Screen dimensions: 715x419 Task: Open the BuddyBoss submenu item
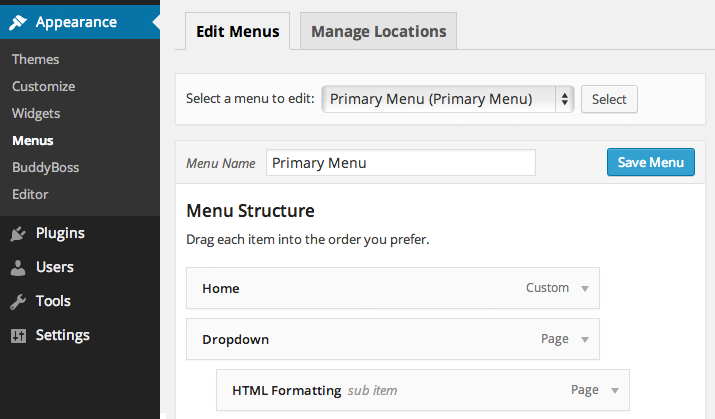coord(45,167)
